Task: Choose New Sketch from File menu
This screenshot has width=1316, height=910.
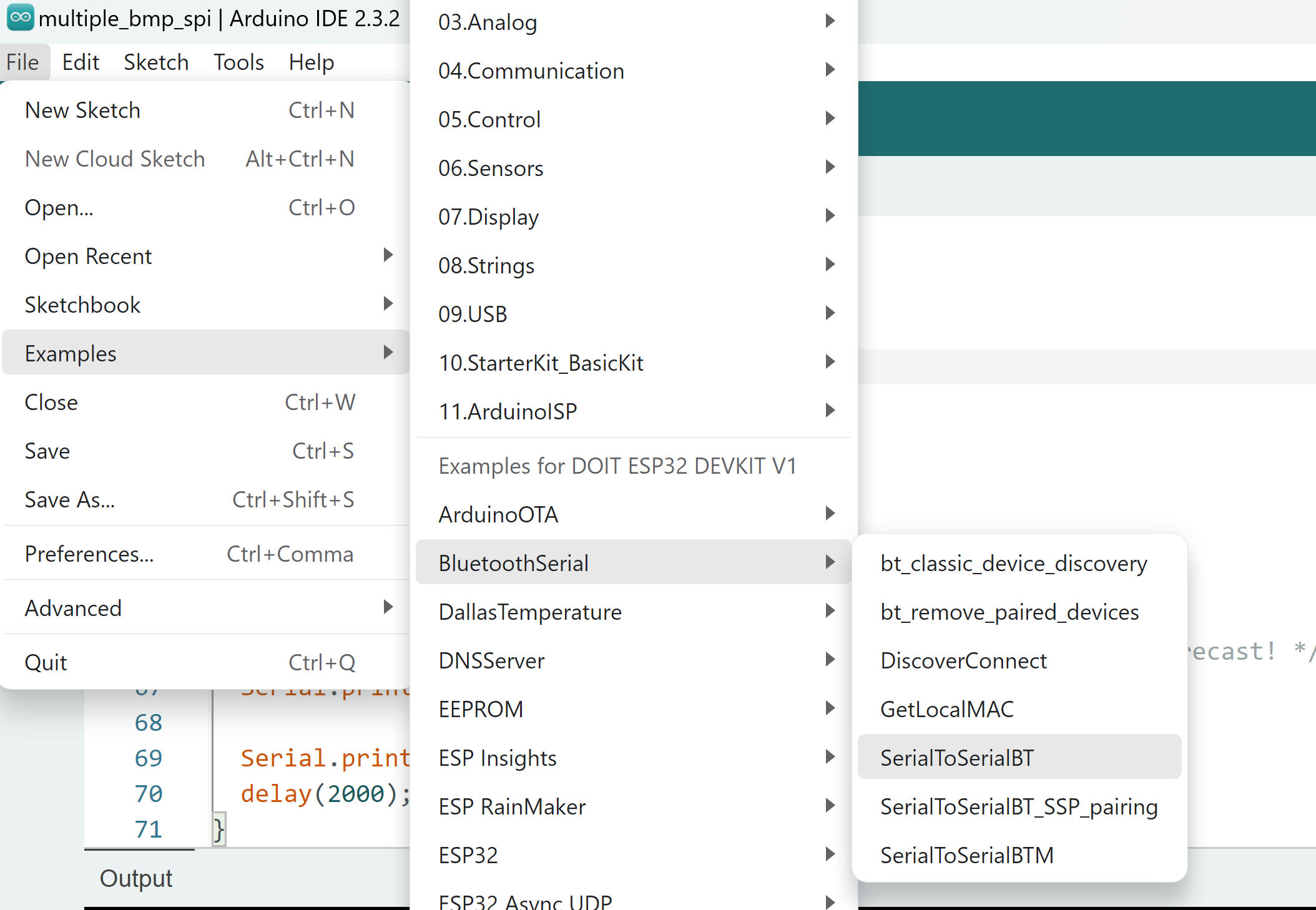Action: (x=206, y=110)
